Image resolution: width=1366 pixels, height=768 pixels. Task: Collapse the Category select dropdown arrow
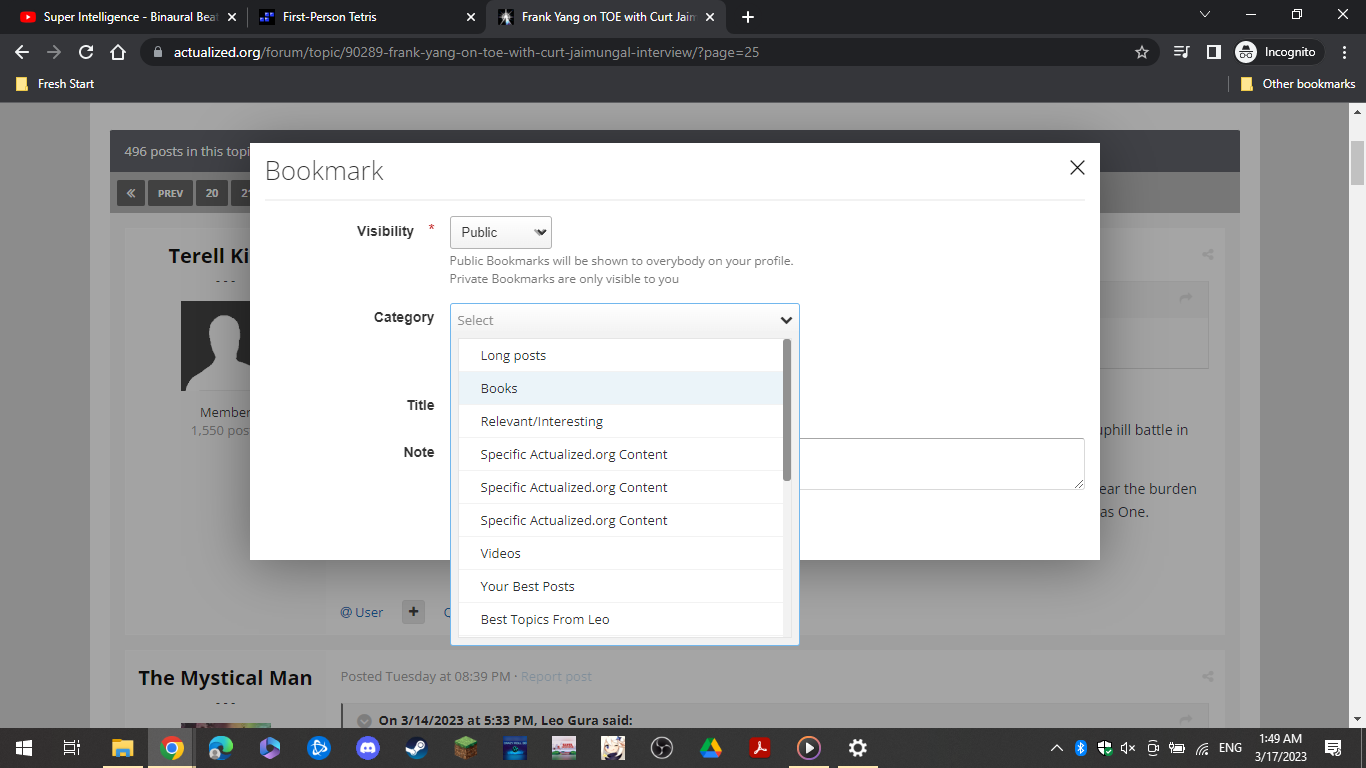(x=786, y=320)
